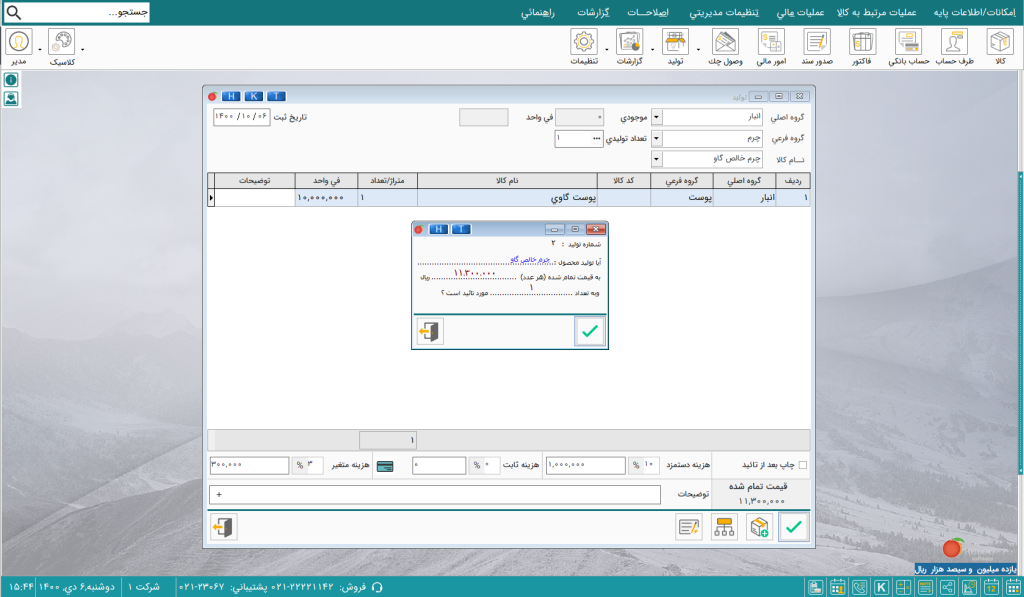This screenshot has height=597, width=1024.
Task: Open the status bar note icon
Action: (x=925, y=587)
